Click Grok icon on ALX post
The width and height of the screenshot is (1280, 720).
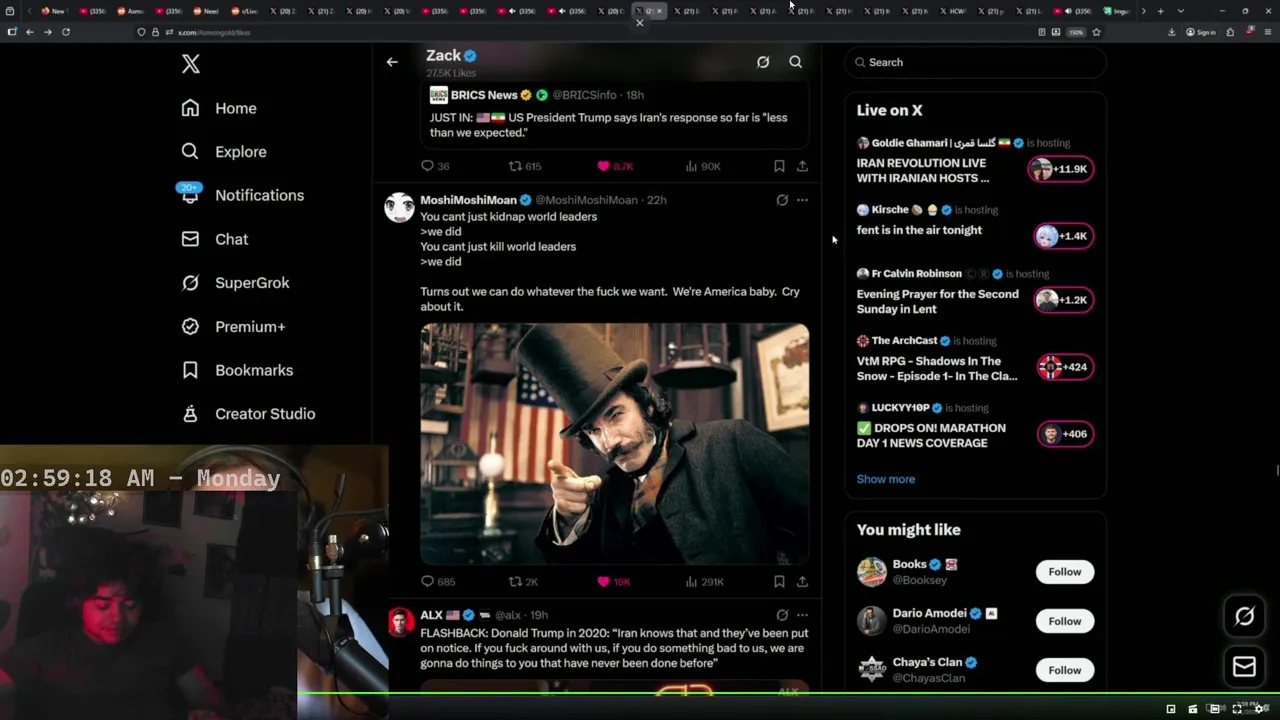(782, 615)
